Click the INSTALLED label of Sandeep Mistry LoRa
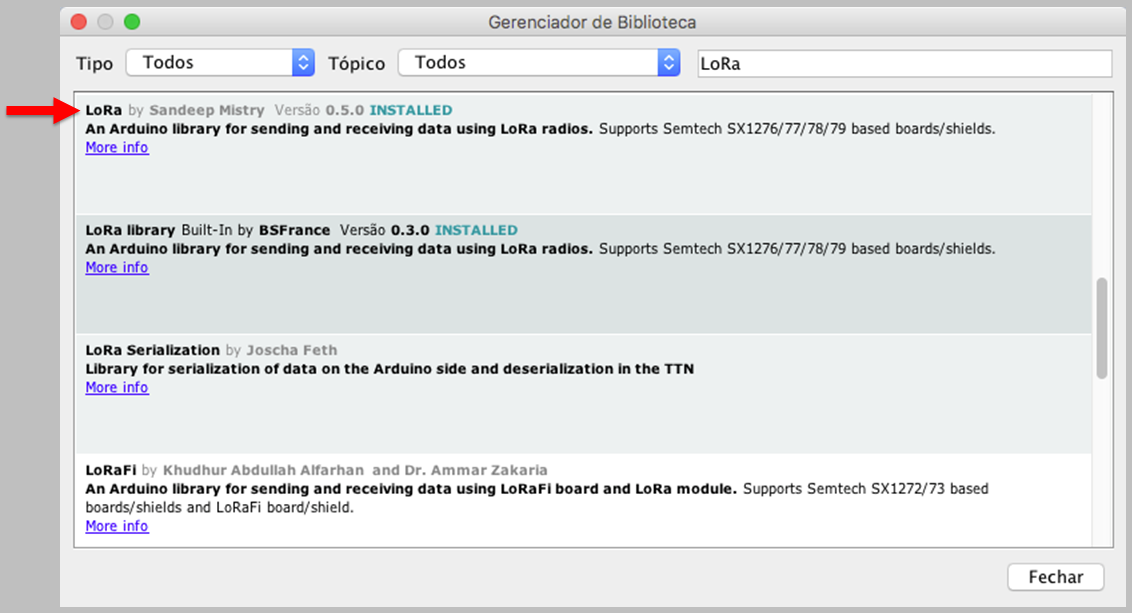 point(411,110)
